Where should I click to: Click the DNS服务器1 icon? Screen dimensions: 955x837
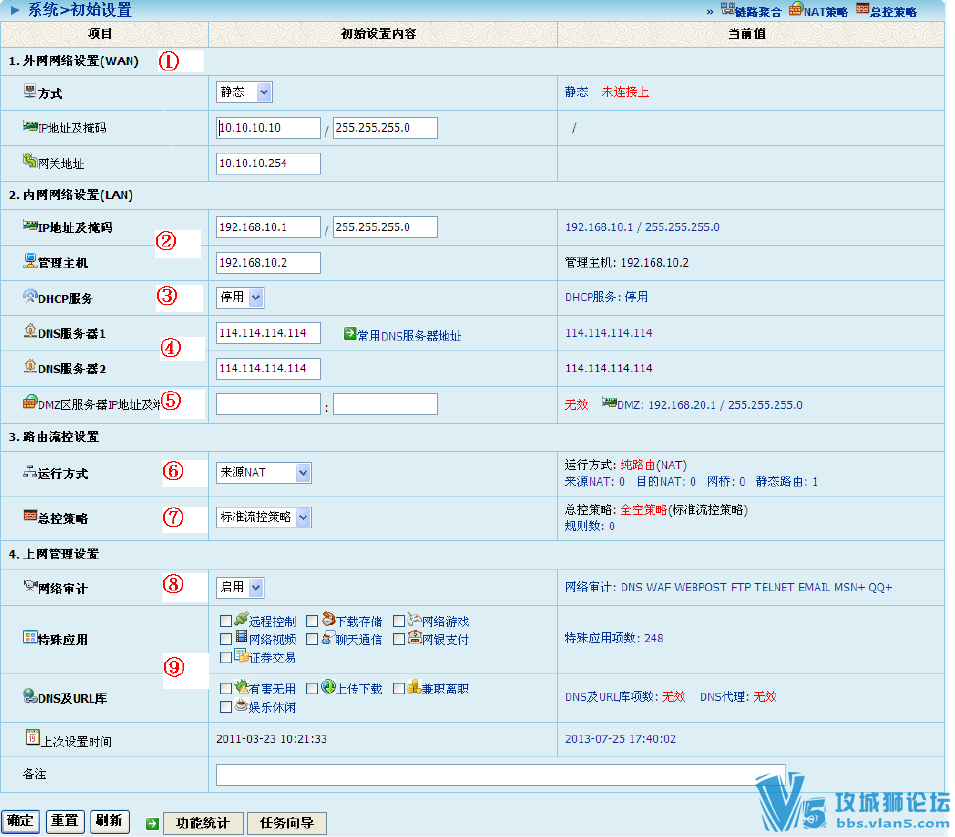pyautogui.click(x=30, y=331)
